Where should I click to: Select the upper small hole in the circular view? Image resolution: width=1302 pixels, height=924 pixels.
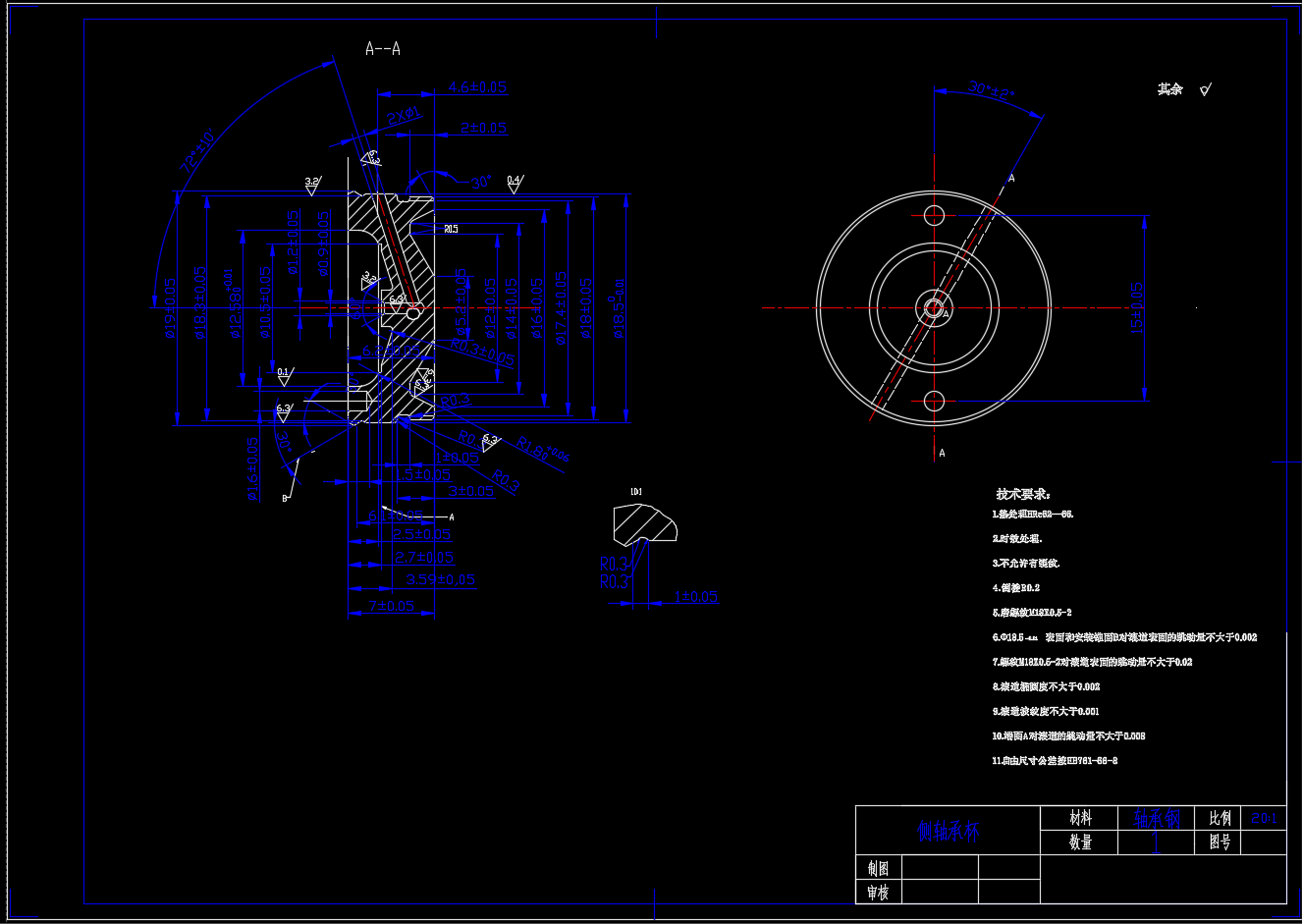coord(934,215)
